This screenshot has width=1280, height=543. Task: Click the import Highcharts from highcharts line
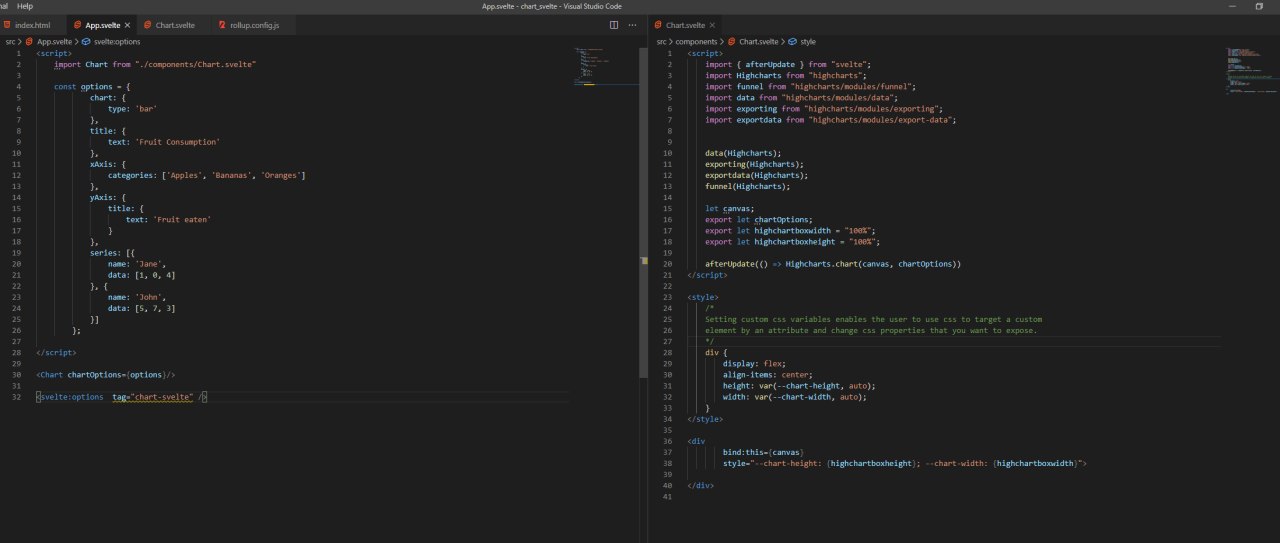[786, 75]
